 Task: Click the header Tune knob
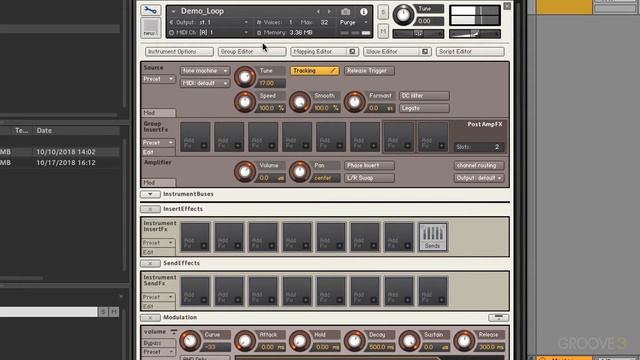(x=403, y=15)
